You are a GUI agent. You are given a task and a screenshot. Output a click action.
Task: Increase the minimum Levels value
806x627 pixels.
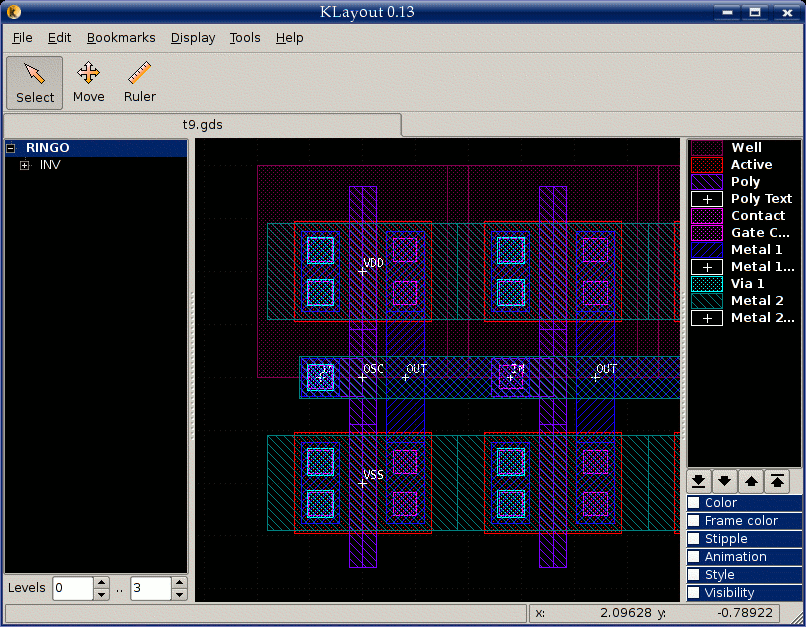point(101,583)
